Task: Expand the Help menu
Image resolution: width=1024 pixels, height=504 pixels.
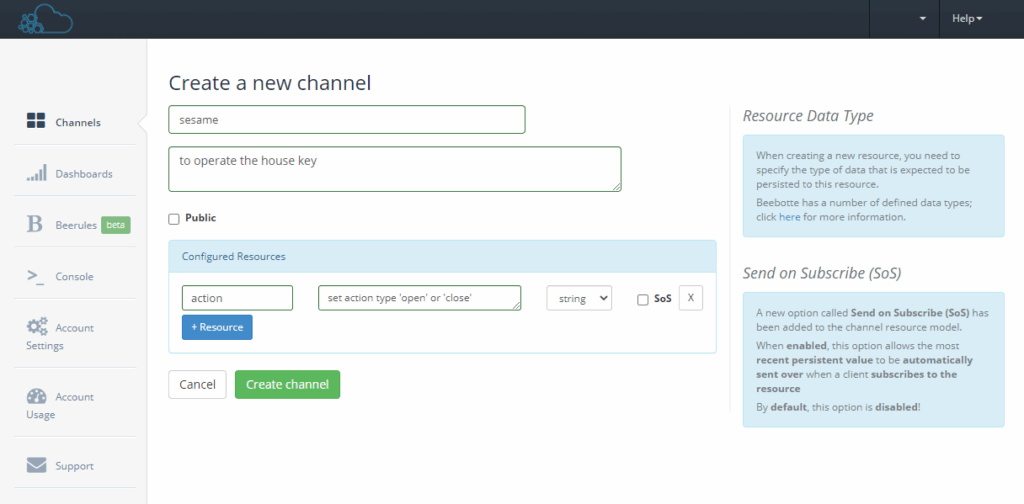Action: [x=967, y=19]
